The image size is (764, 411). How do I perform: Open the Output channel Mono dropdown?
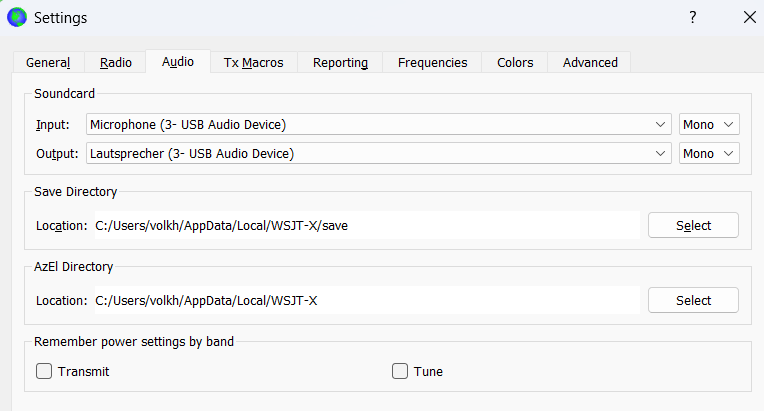(x=709, y=153)
